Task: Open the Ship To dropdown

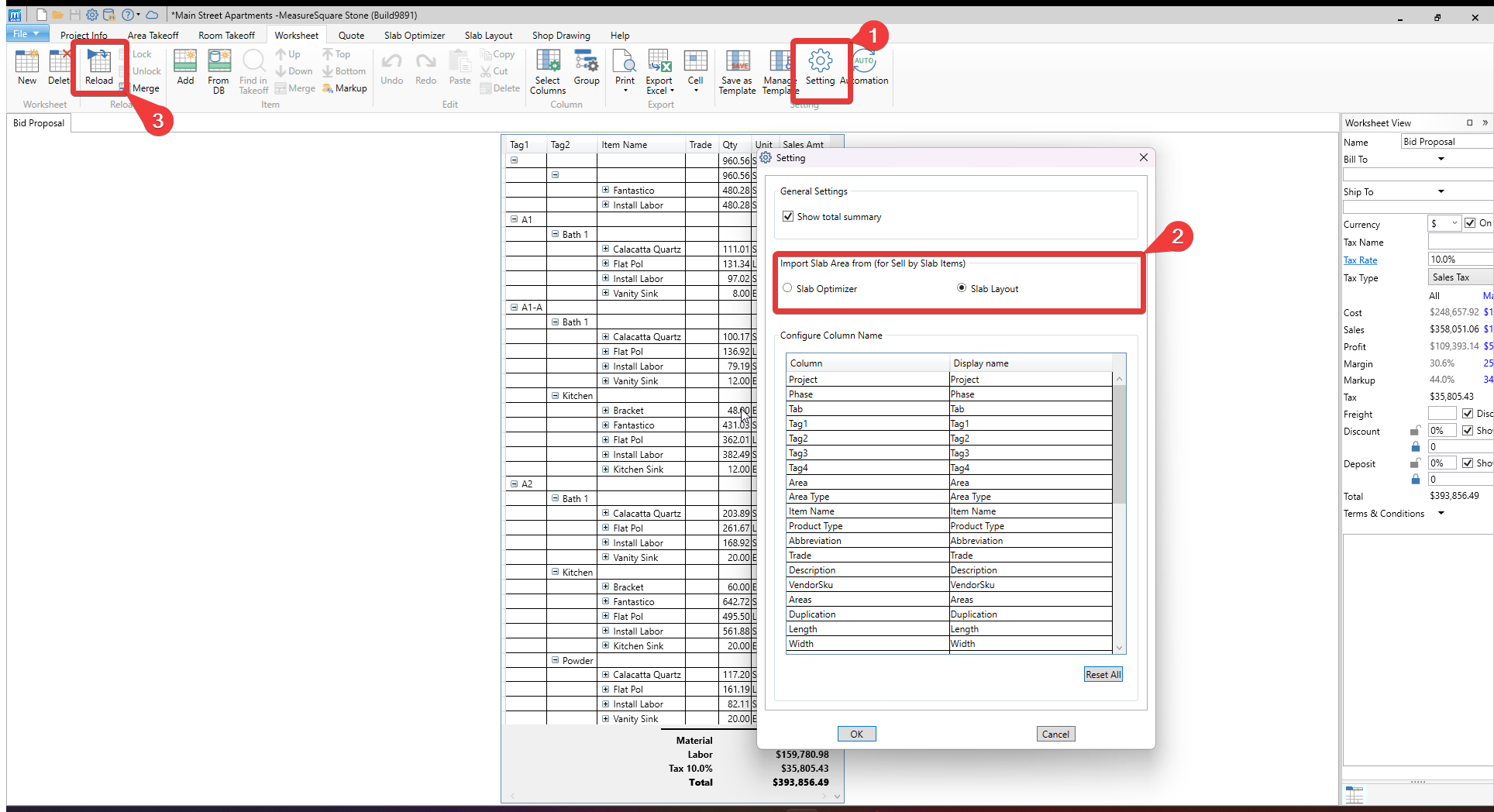Action: point(1441,191)
